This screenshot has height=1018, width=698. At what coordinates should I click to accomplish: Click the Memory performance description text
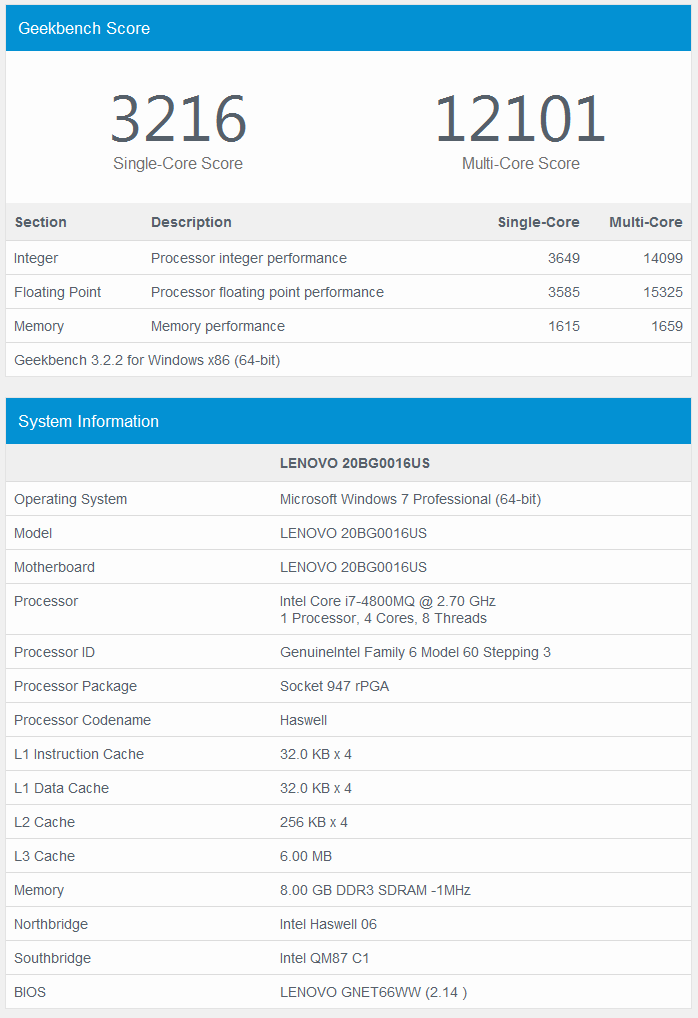(217, 326)
